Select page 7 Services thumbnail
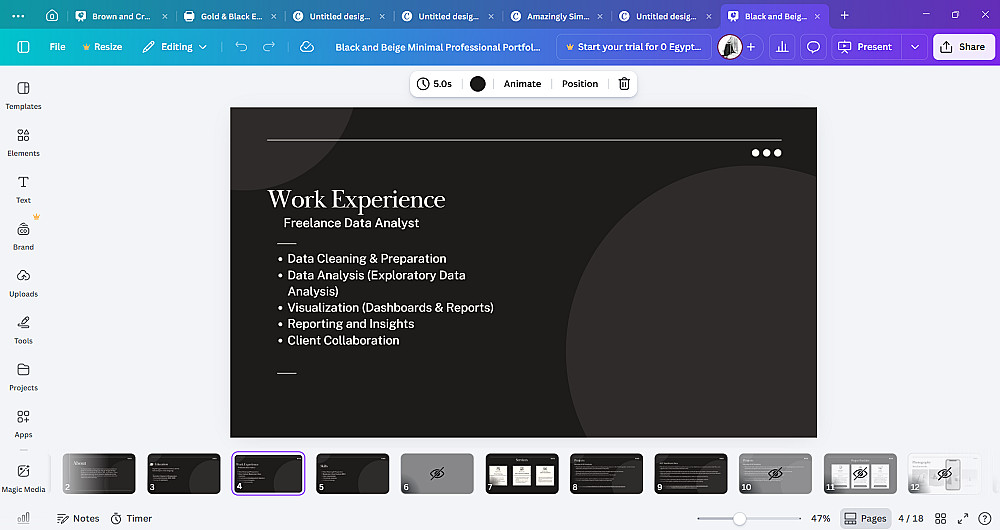This screenshot has width=1000, height=530. pos(522,473)
